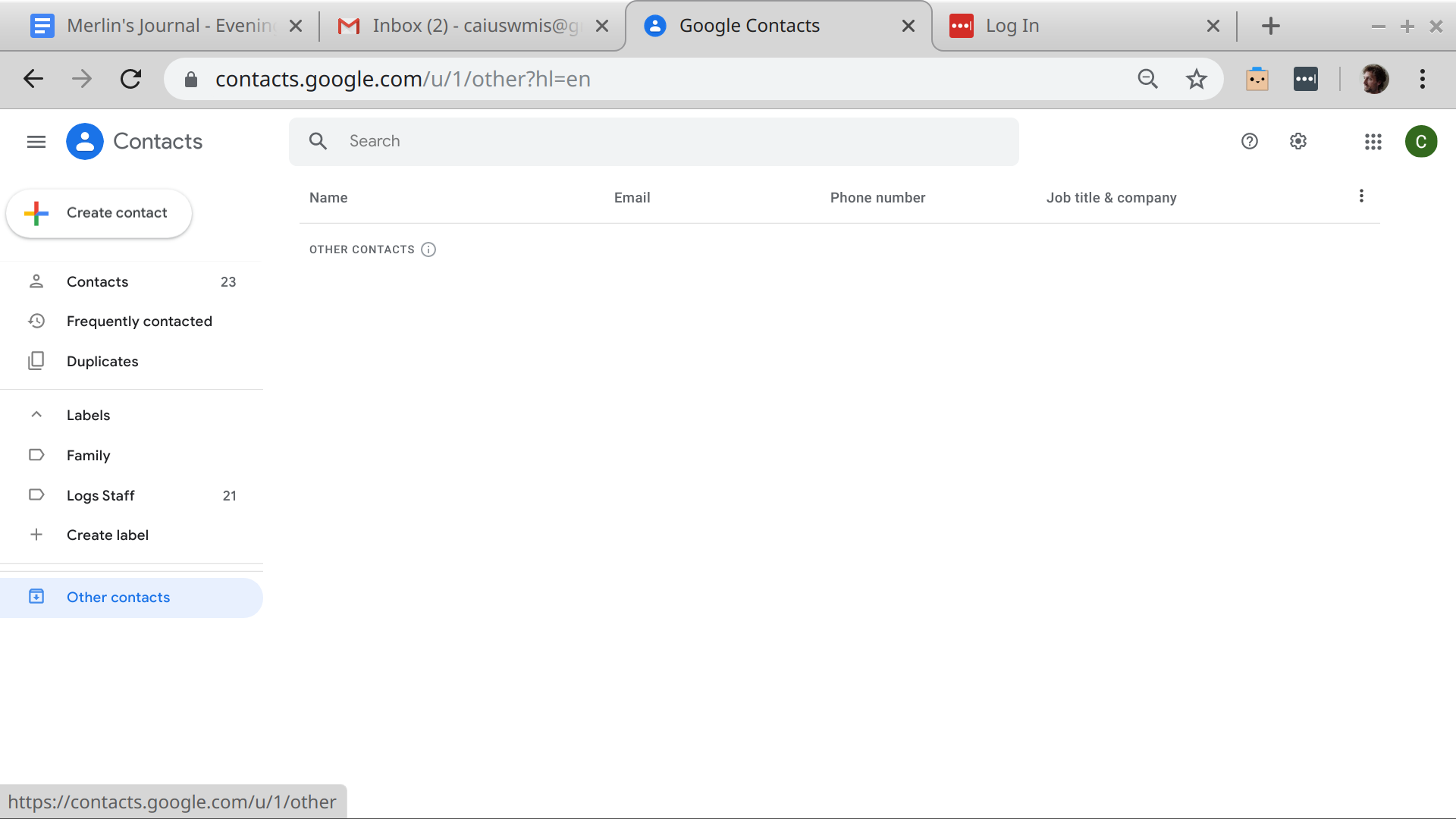Click the Search contacts input field
Image resolution: width=1456 pixels, height=819 pixels.
(x=654, y=141)
